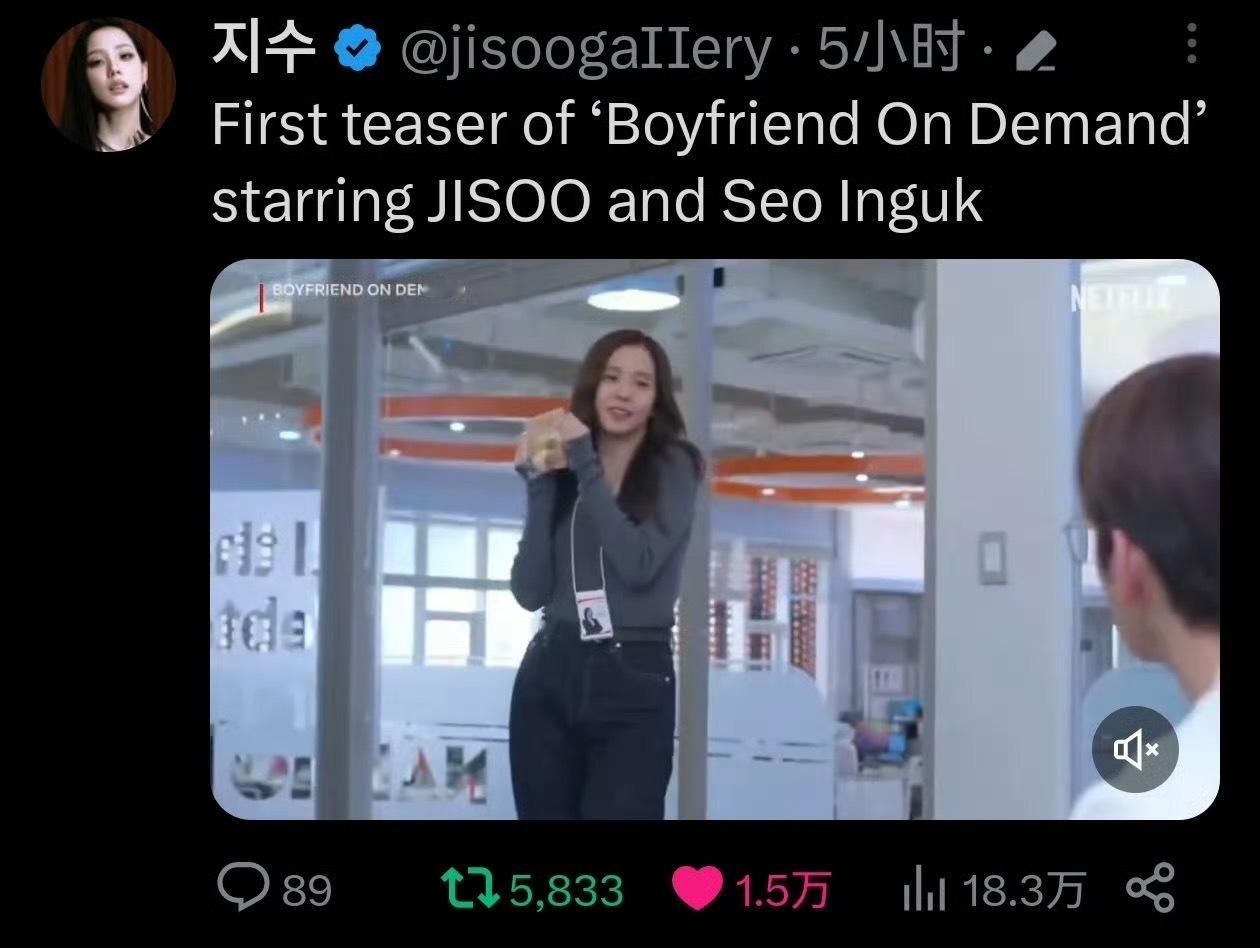Open the 지수 display name profile

[x=264, y=47]
